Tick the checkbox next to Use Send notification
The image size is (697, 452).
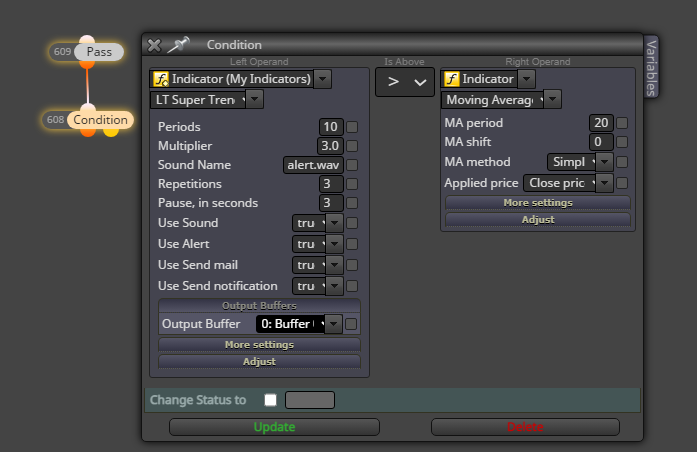click(x=352, y=286)
